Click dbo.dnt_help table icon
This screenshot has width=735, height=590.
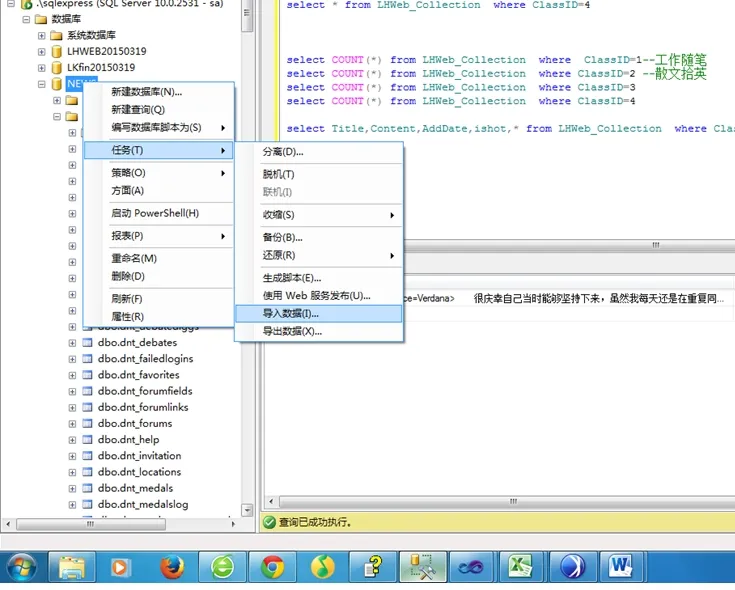click(87, 440)
